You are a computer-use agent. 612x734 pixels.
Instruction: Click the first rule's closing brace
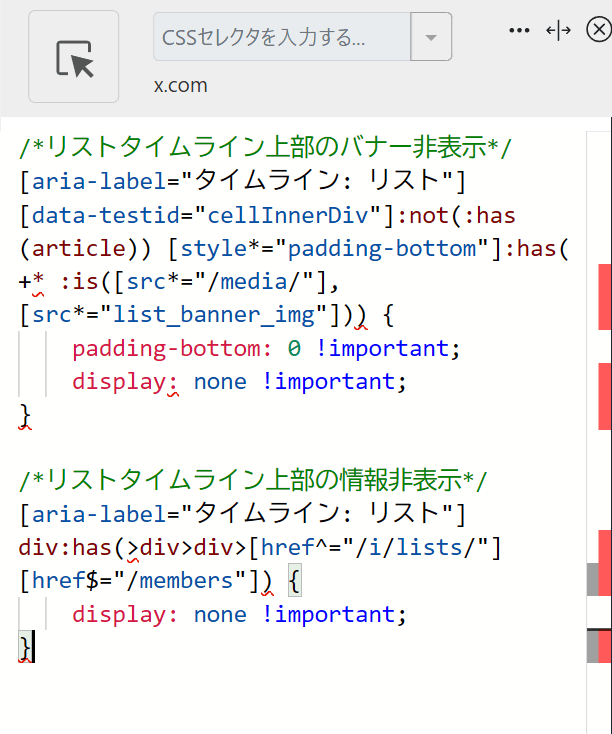coord(25,415)
